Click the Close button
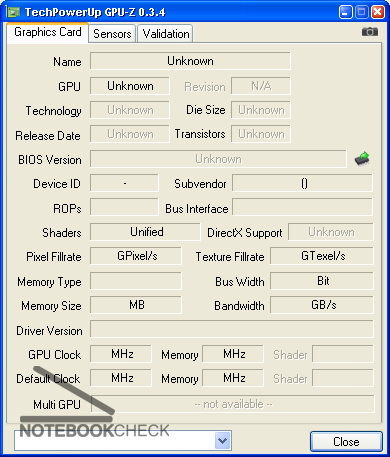The width and height of the screenshot is (390, 457). (x=346, y=442)
